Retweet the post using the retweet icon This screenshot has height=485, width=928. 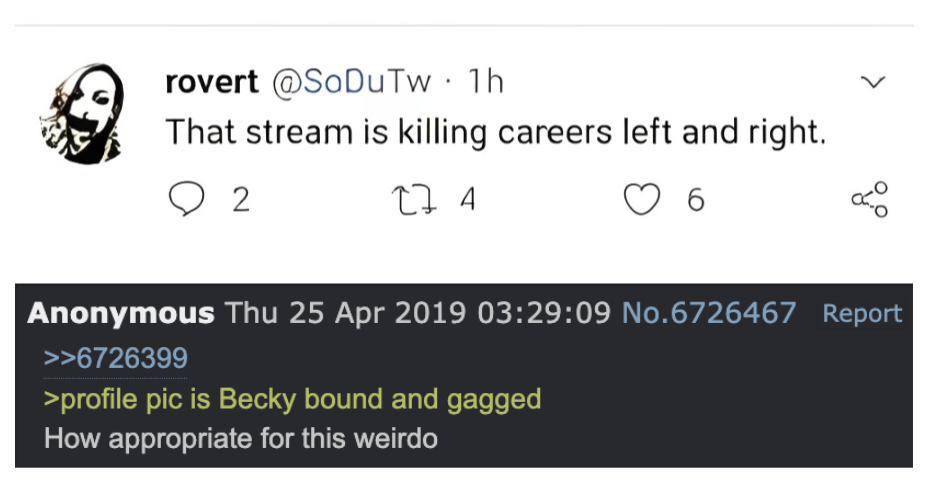pos(414,200)
